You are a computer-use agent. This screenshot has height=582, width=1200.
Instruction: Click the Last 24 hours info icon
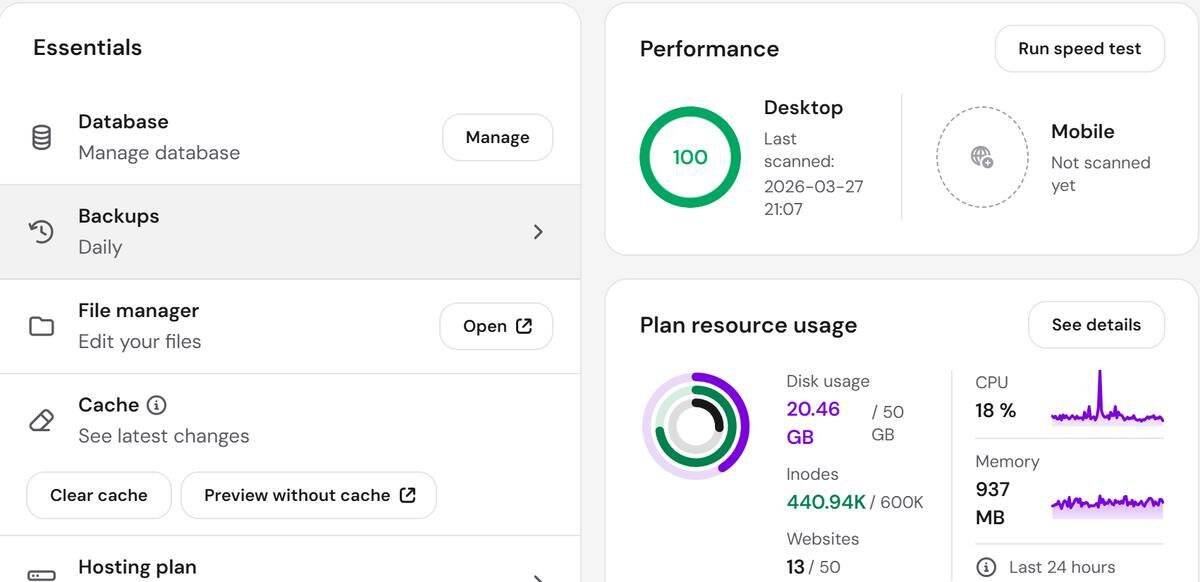point(986,567)
